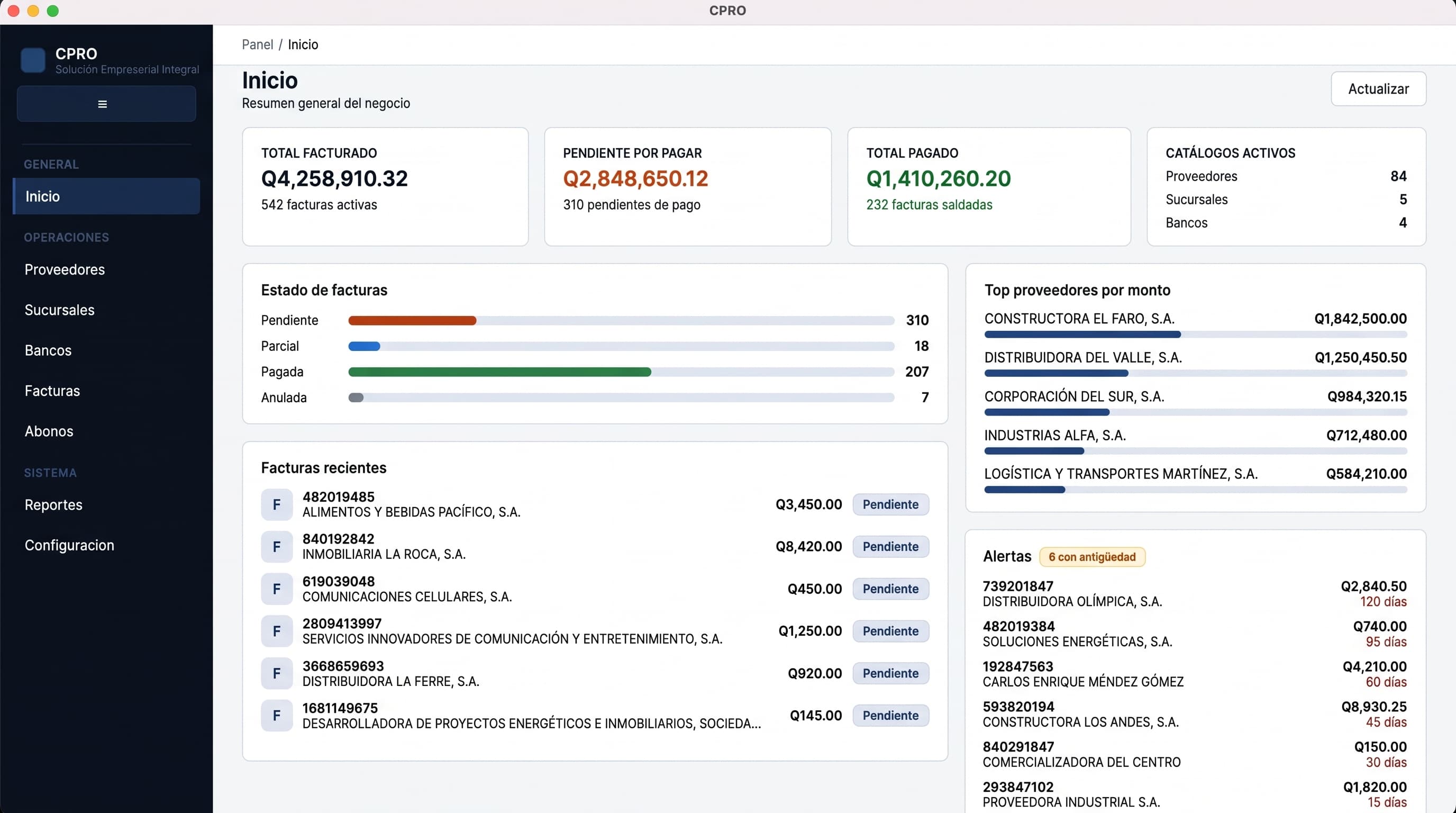Click Pendiente badge for INMOBILIARIA LA ROCA
This screenshot has width=1456, height=813.
pyautogui.click(x=890, y=547)
